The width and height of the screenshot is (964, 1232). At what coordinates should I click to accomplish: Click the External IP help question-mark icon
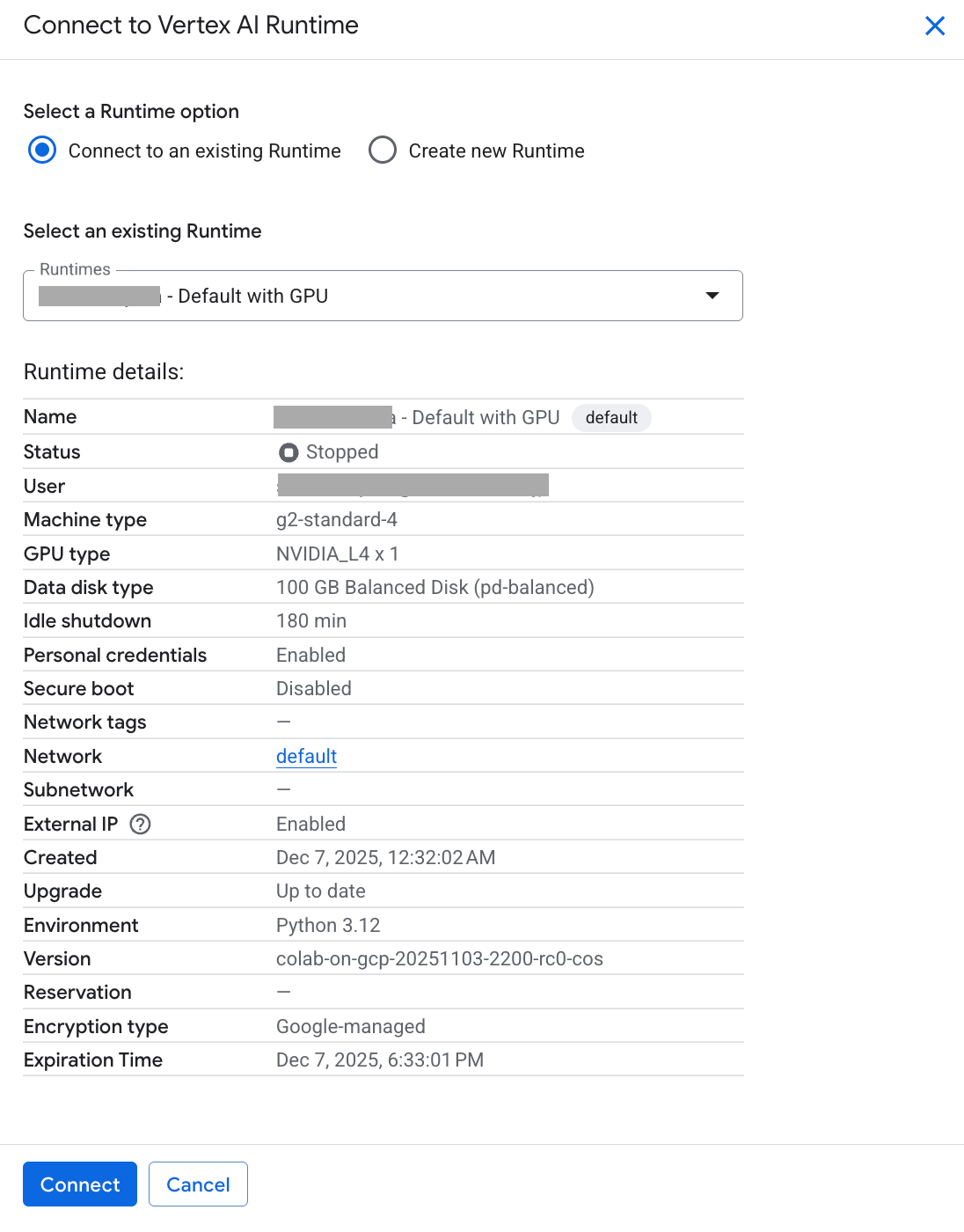click(x=140, y=824)
